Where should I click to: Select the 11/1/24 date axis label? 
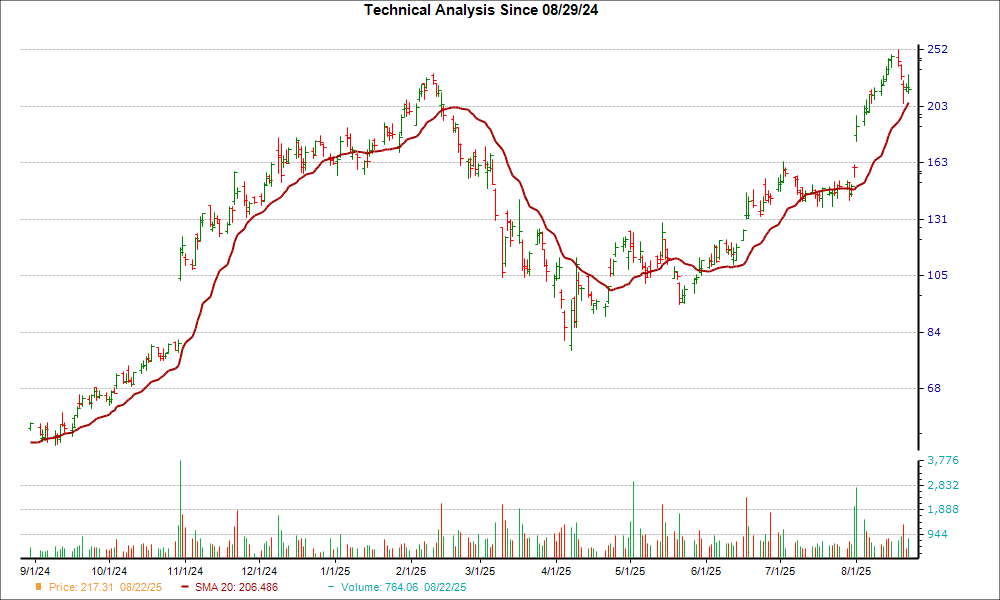(x=181, y=571)
